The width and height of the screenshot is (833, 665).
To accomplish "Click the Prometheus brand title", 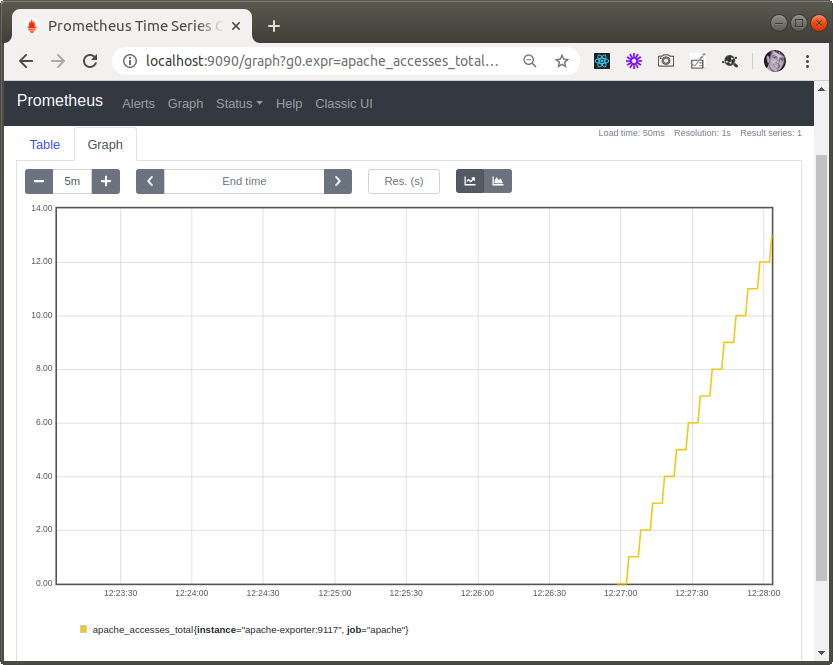I will 60,100.
